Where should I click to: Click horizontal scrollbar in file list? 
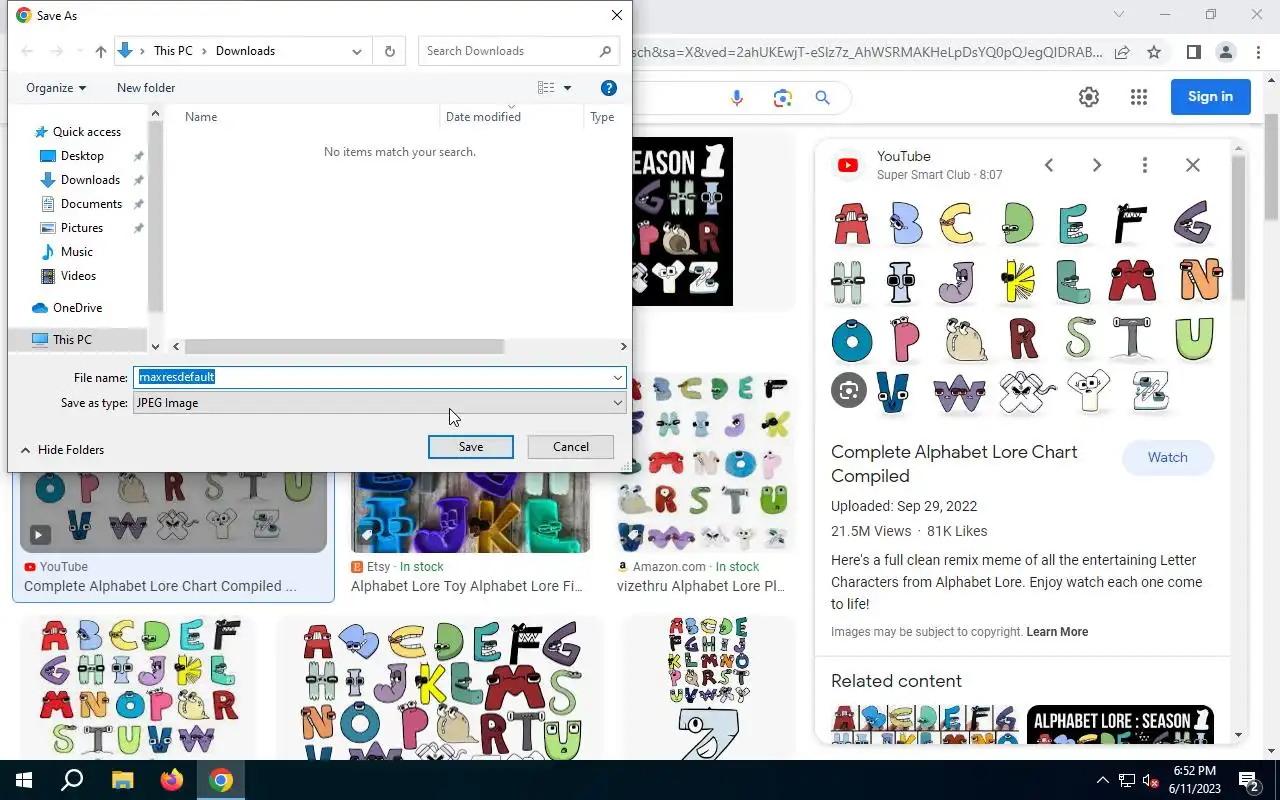pos(343,346)
